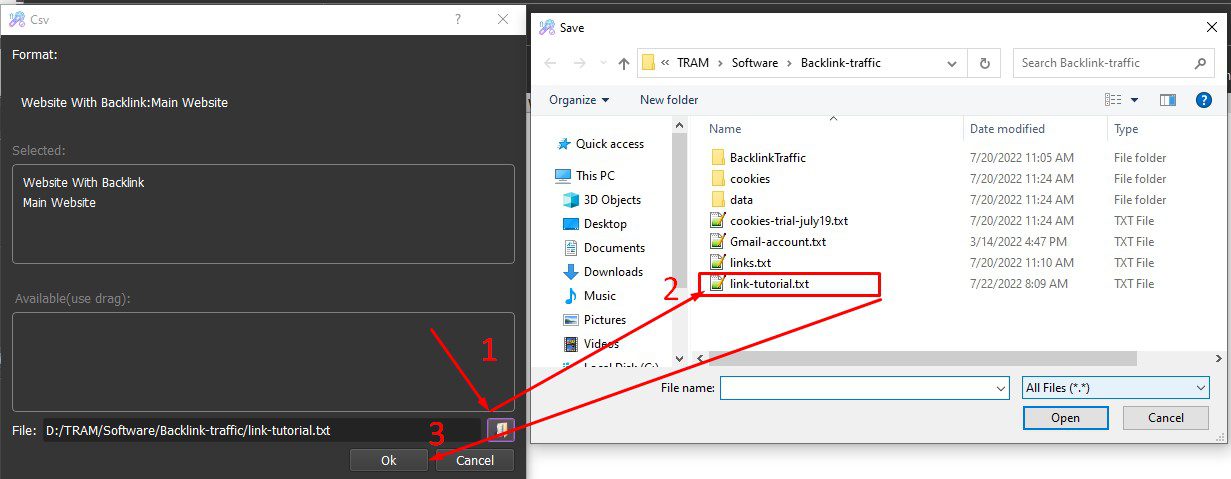Click New folder button
Viewport: 1231px width, 479px height.
click(x=669, y=100)
